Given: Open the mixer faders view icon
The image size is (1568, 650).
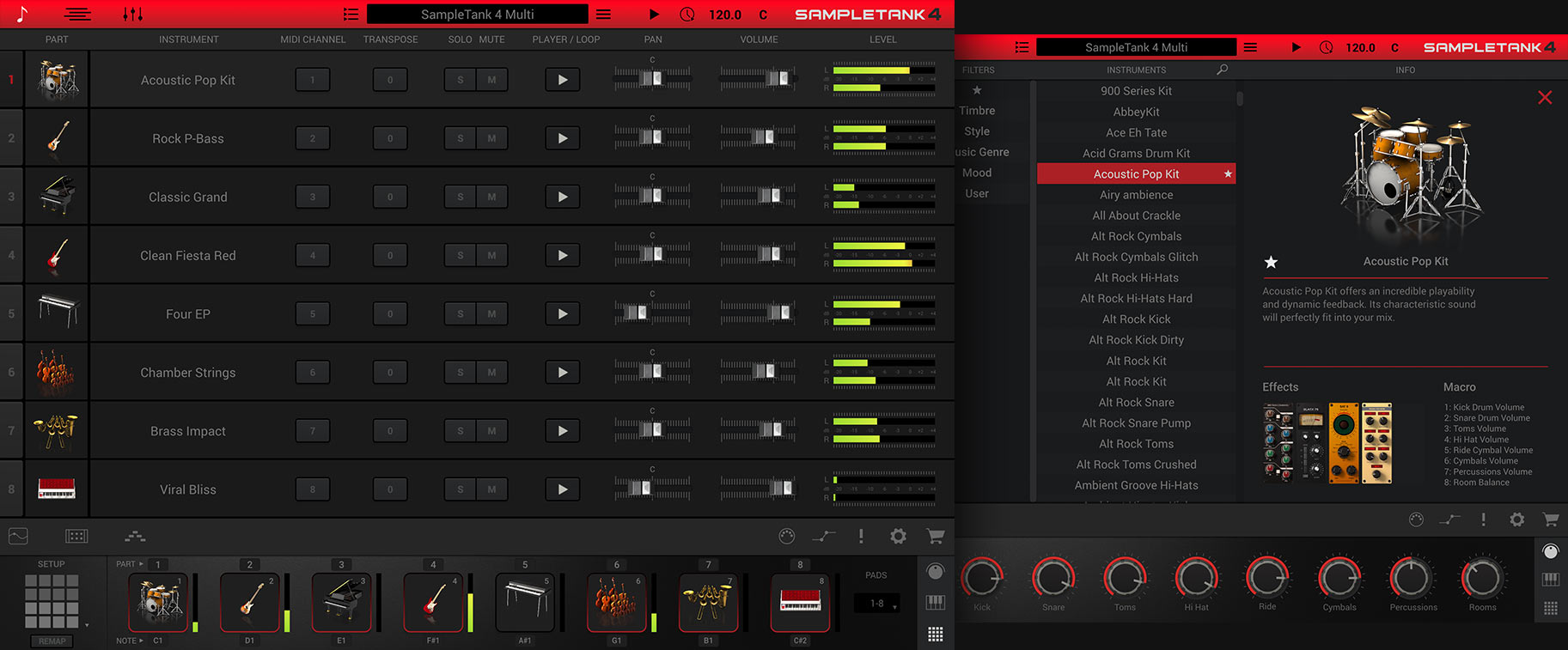Looking at the screenshot, I should (132, 14).
